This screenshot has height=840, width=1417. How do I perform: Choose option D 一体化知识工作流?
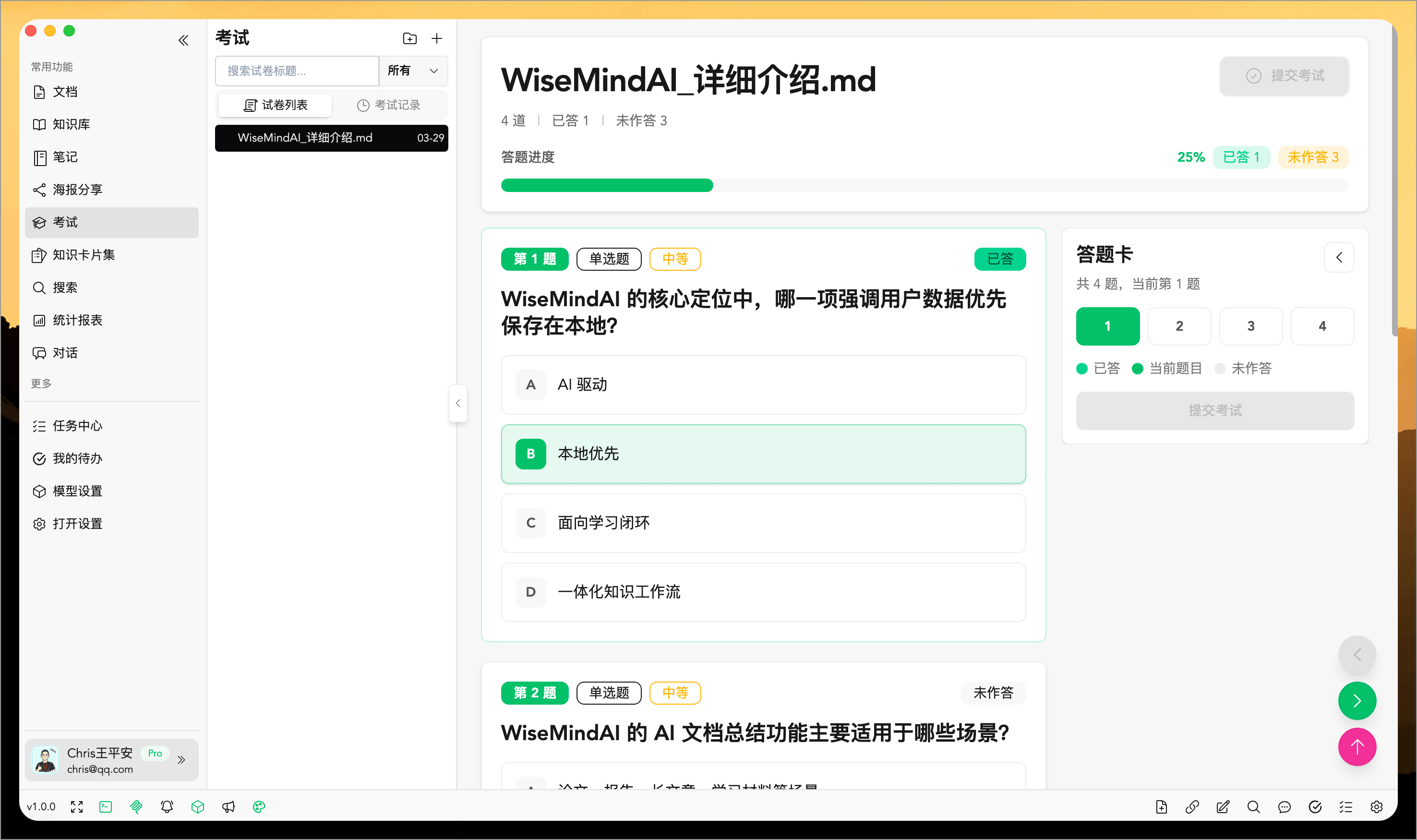click(x=763, y=592)
